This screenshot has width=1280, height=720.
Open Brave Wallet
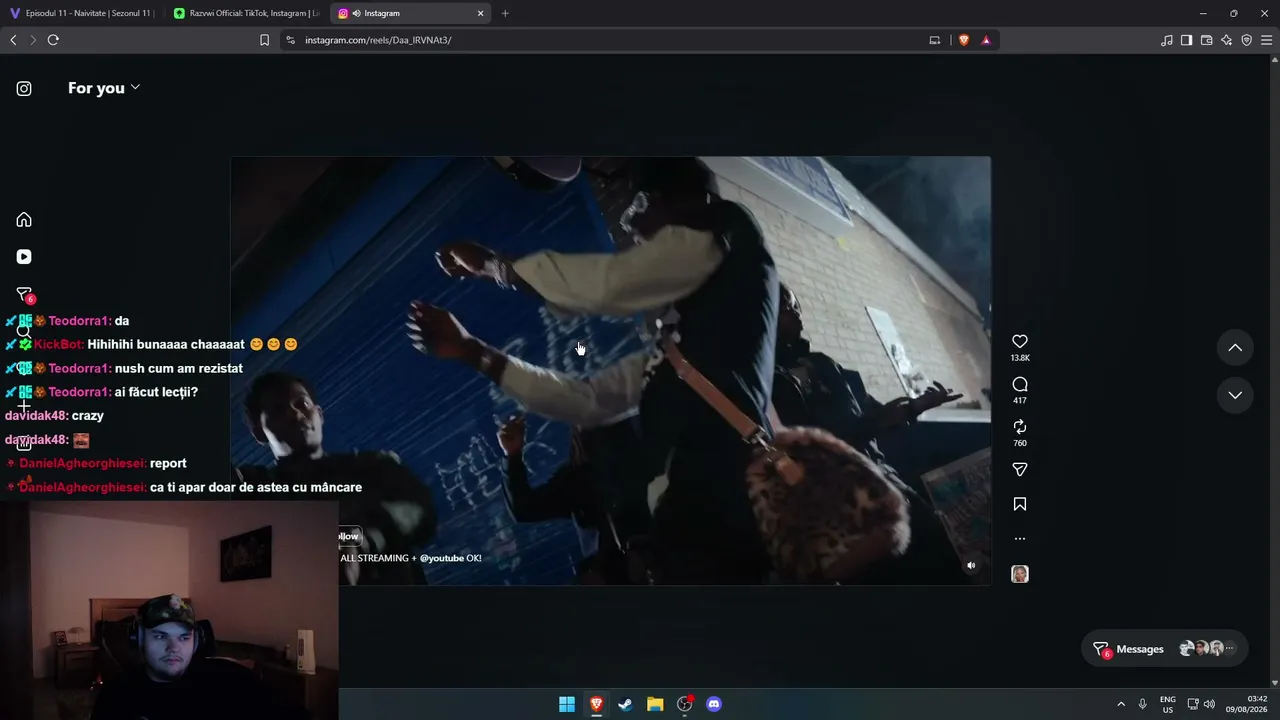tap(1207, 40)
